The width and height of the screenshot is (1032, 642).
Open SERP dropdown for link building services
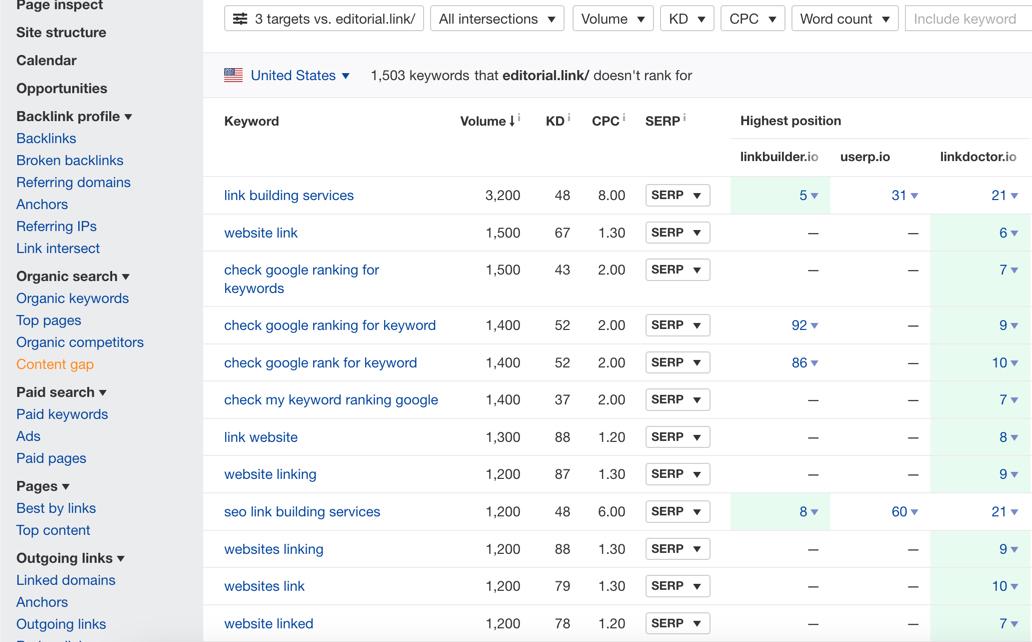[x=677, y=196]
